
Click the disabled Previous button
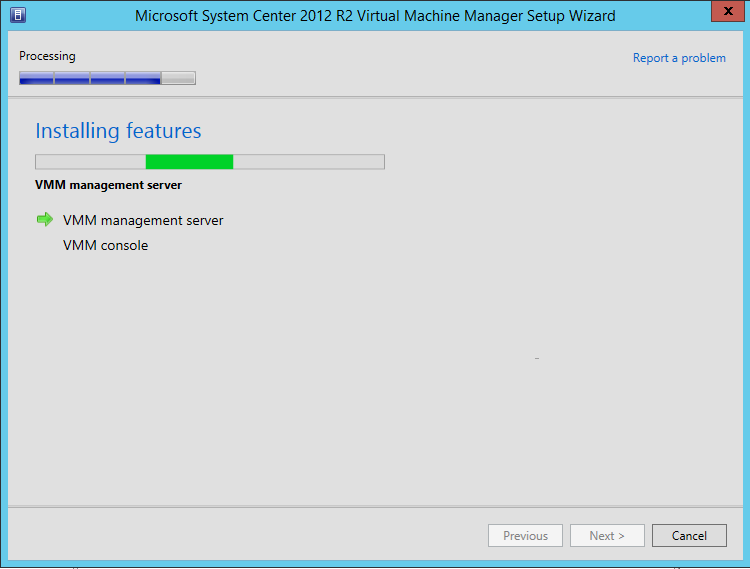click(525, 536)
